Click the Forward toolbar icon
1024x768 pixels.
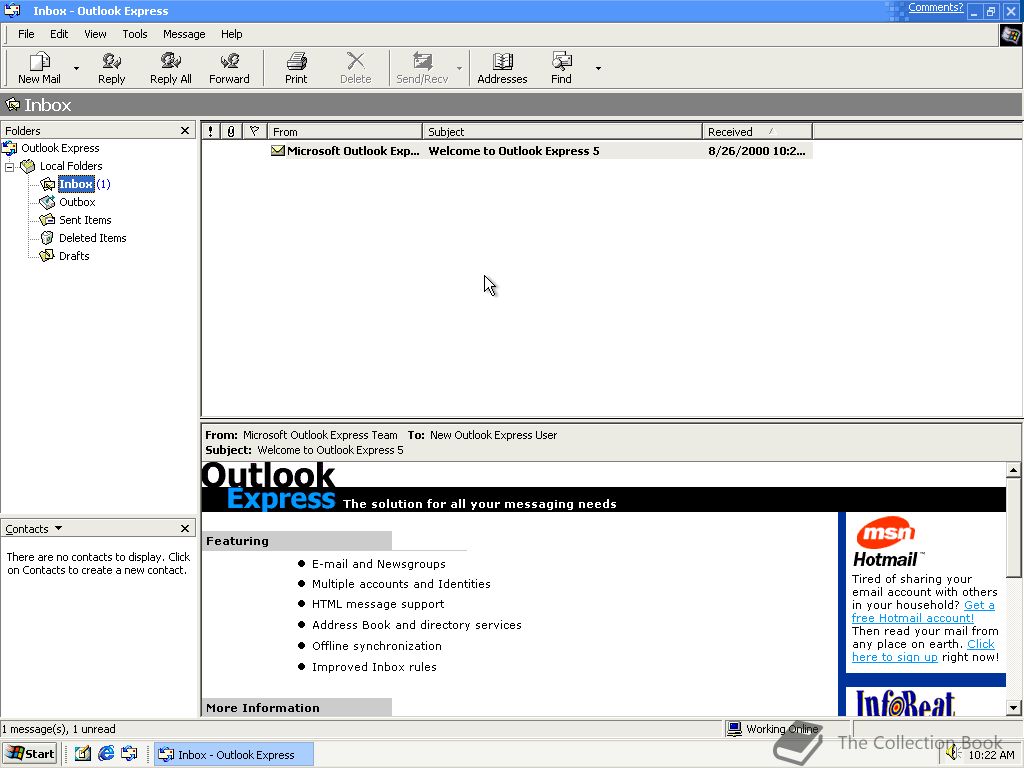[229, 68]
